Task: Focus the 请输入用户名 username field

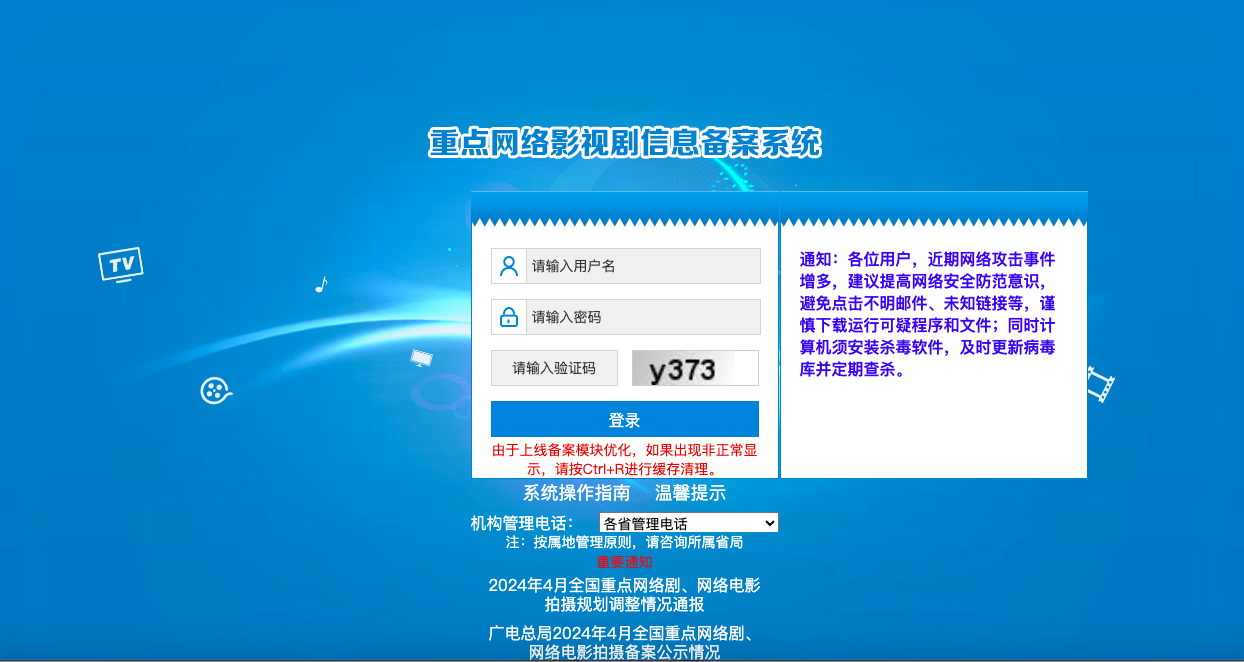Action: pyautogui.click(x=642, y=266)
